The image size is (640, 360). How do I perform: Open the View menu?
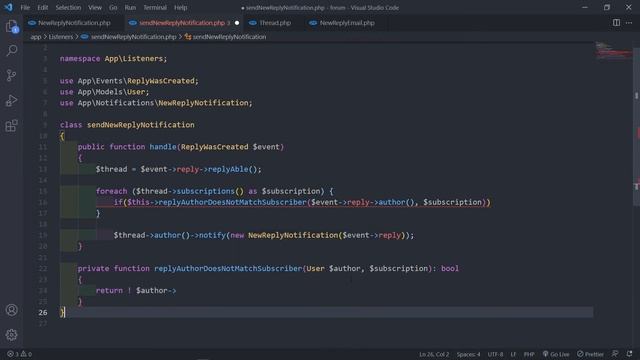[95, 7]
